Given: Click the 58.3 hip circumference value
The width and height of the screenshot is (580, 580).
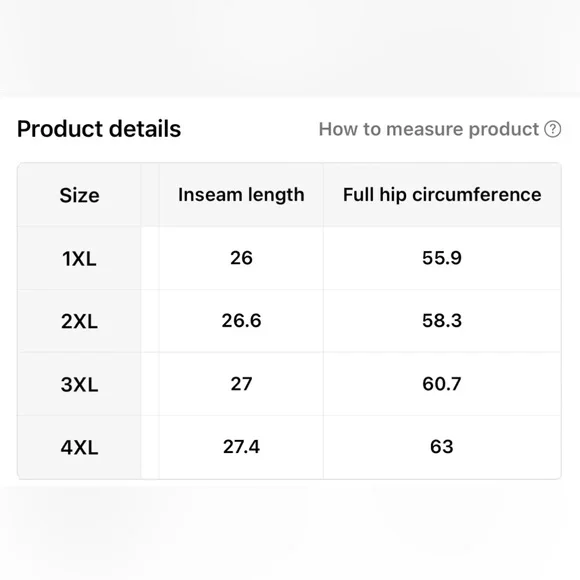Looking at the screenshot, I should [x=442, y=321].
